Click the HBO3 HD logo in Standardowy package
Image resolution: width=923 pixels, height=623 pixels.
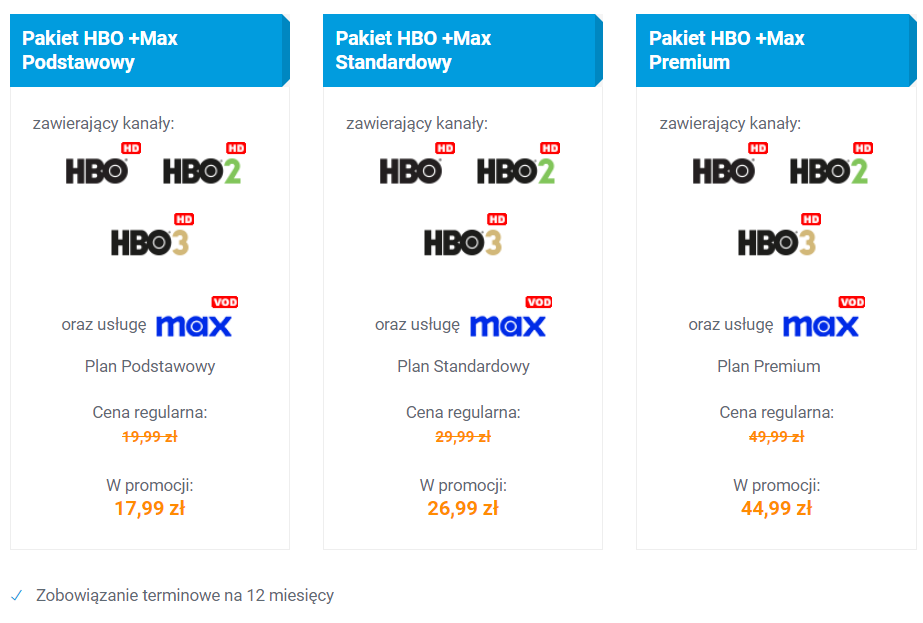466,235
